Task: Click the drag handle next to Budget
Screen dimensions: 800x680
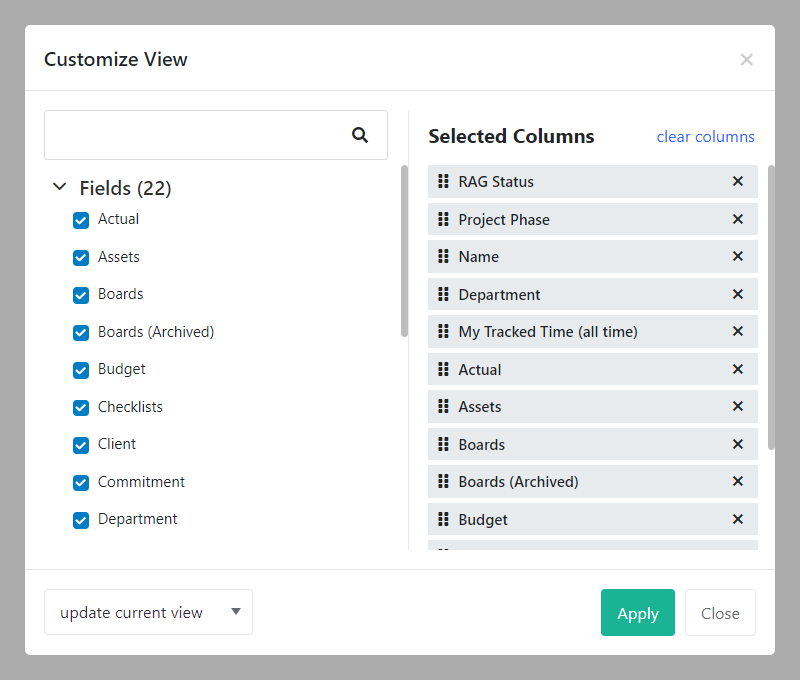Action: (x=444, y=519)
